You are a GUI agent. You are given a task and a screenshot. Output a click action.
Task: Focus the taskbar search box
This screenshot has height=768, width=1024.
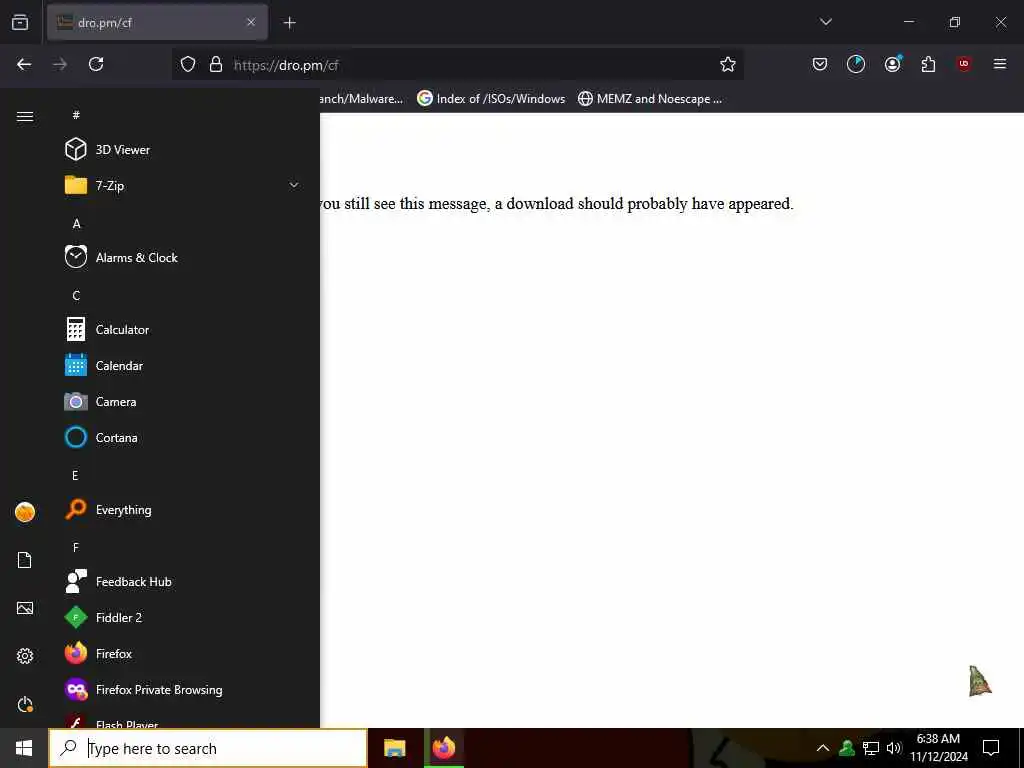click(208, 748)
